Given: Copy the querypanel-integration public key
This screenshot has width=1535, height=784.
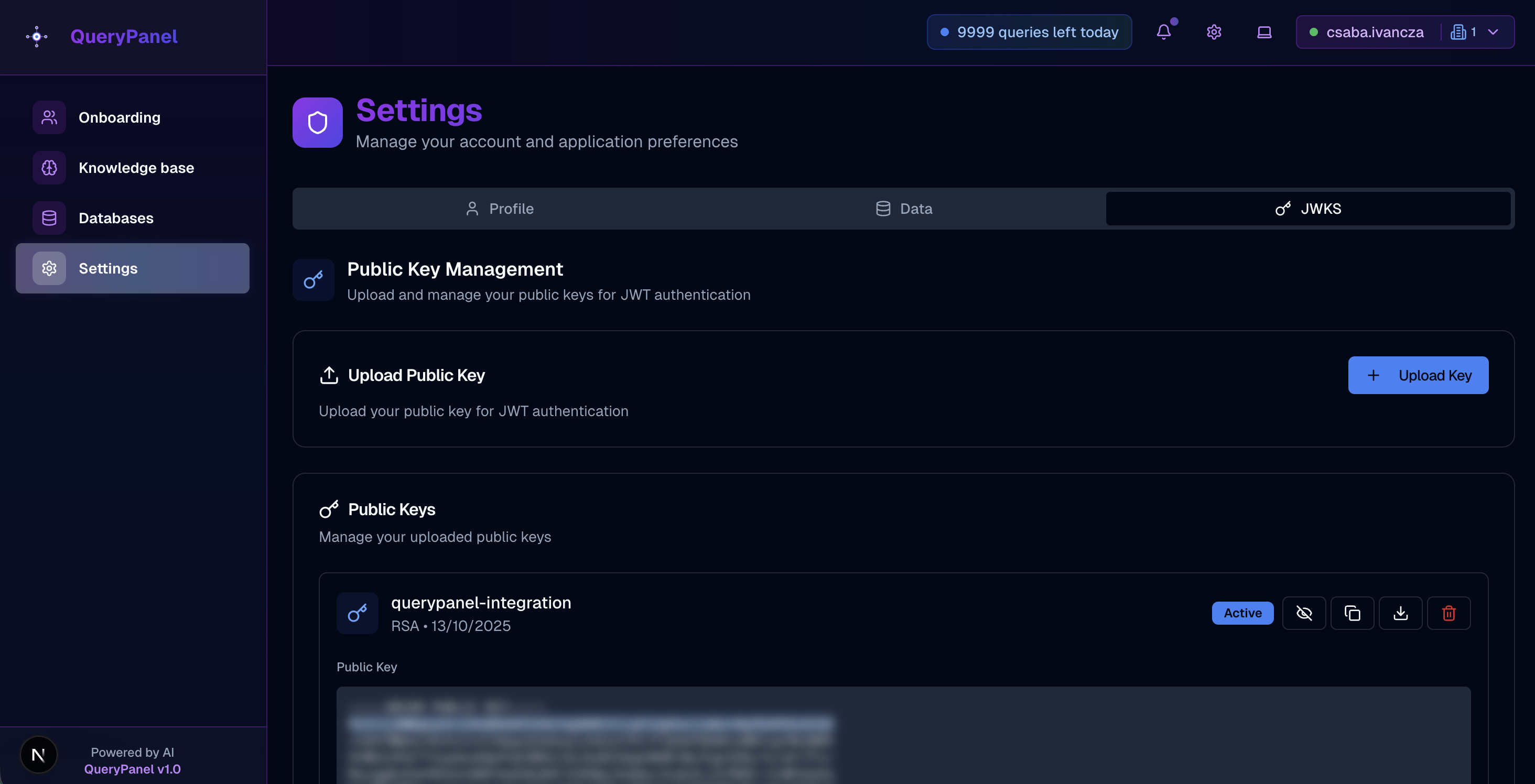Looking at the screenshot, I should pyautogui.click(x=1352, y=613).
